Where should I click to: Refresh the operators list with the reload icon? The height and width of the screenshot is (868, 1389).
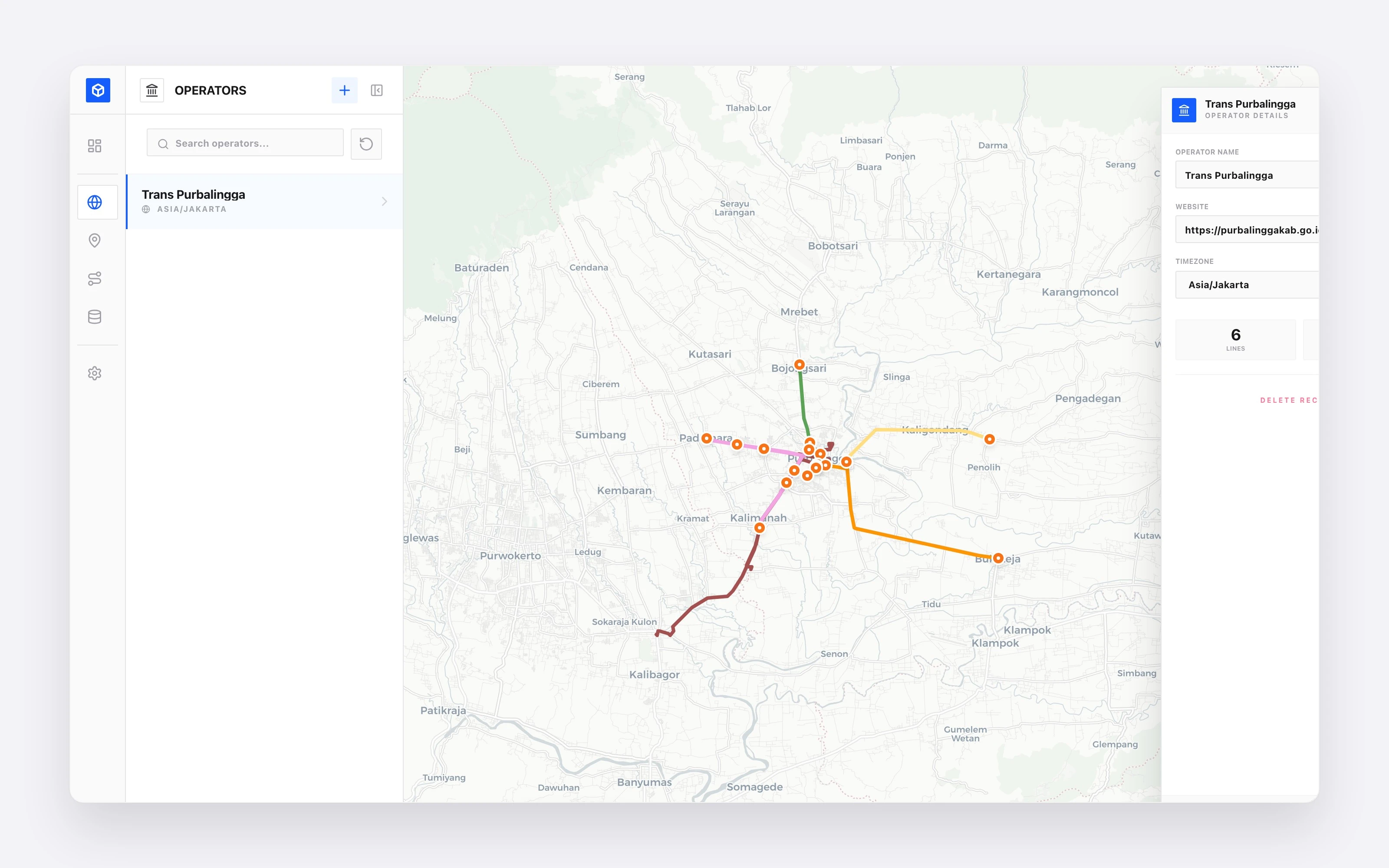point(366,144)
